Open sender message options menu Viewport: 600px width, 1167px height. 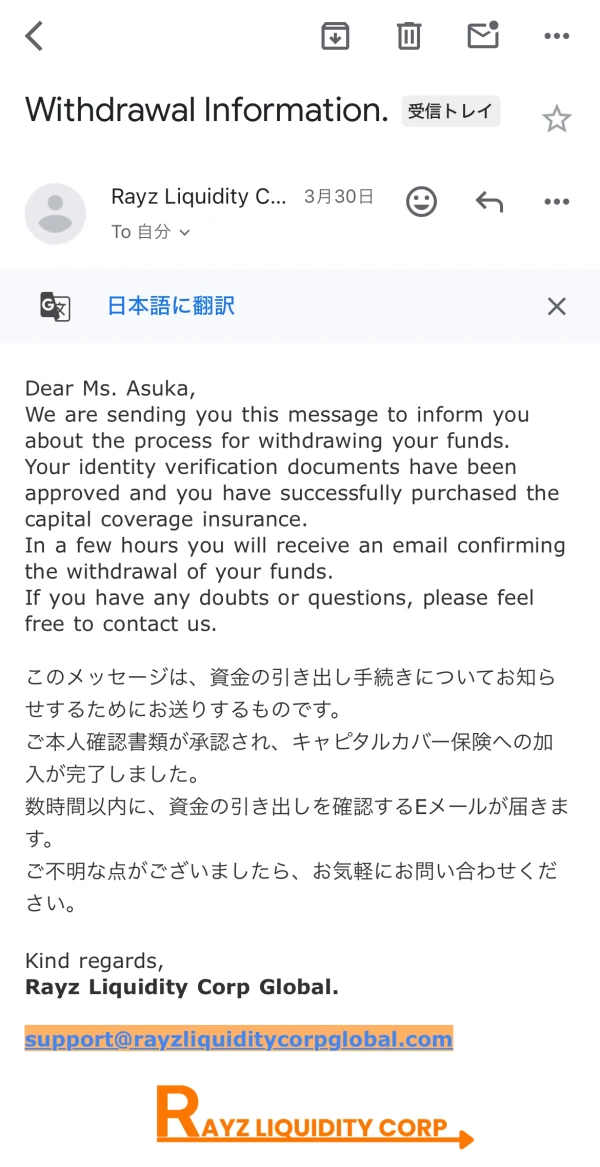coord(556,202)
